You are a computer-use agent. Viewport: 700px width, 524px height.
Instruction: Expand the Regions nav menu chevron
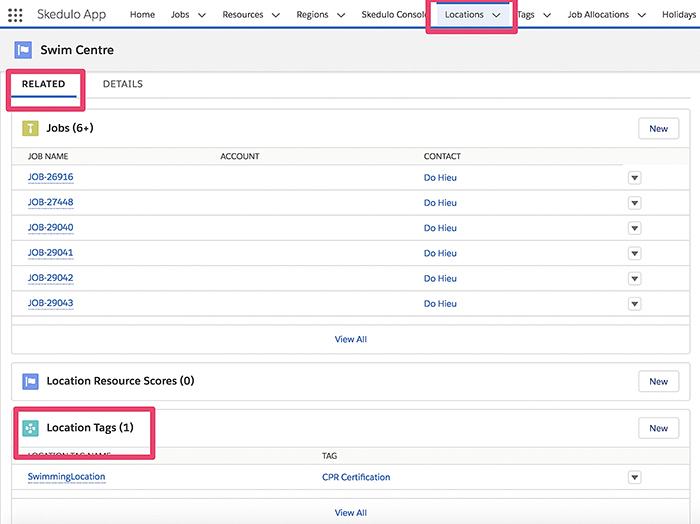pos(341,15)
